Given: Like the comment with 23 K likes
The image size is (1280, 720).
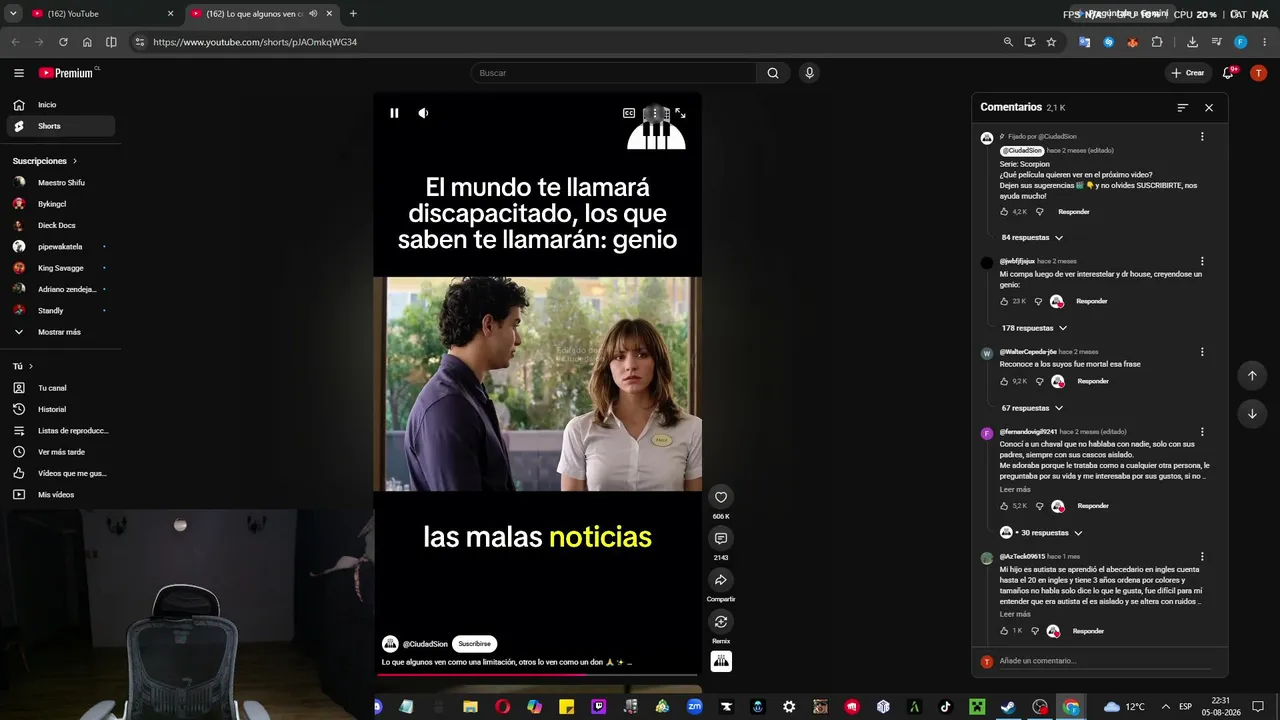Looking at the screenshot, I should coord(1005,301).
